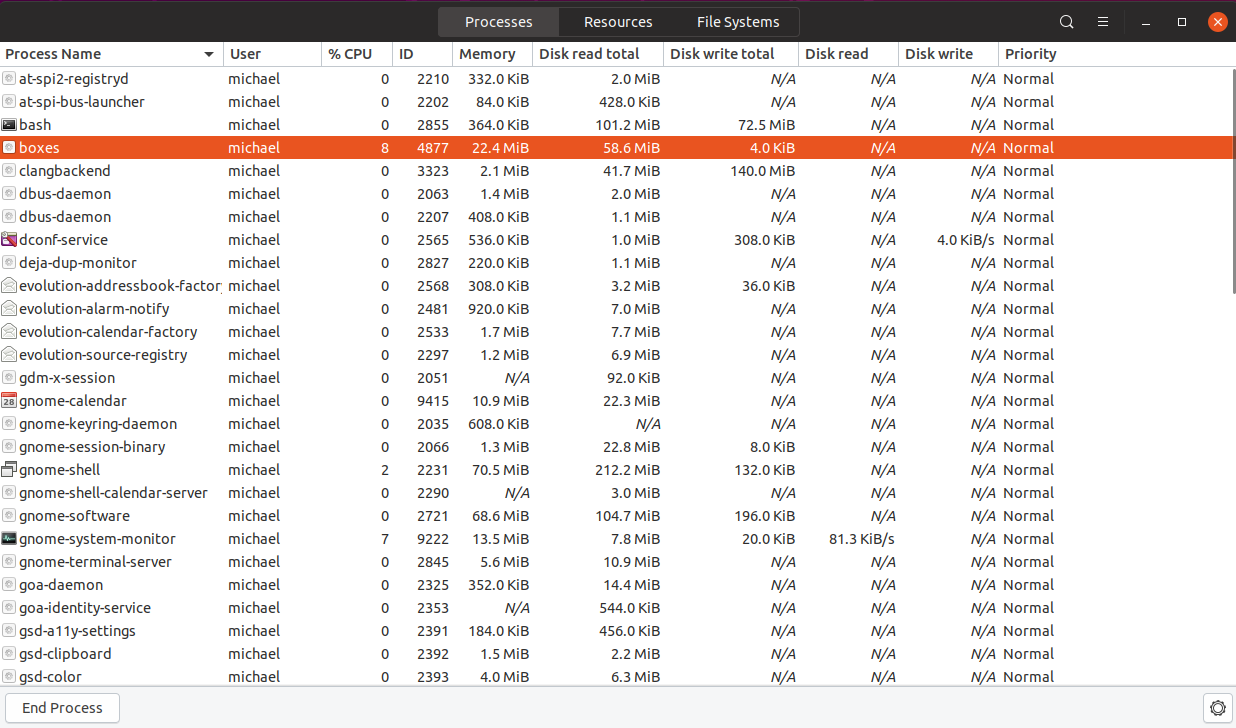Sort by Disk write total column header
This screenshot has height=728, width=1236.
click(x=732, y=54)
